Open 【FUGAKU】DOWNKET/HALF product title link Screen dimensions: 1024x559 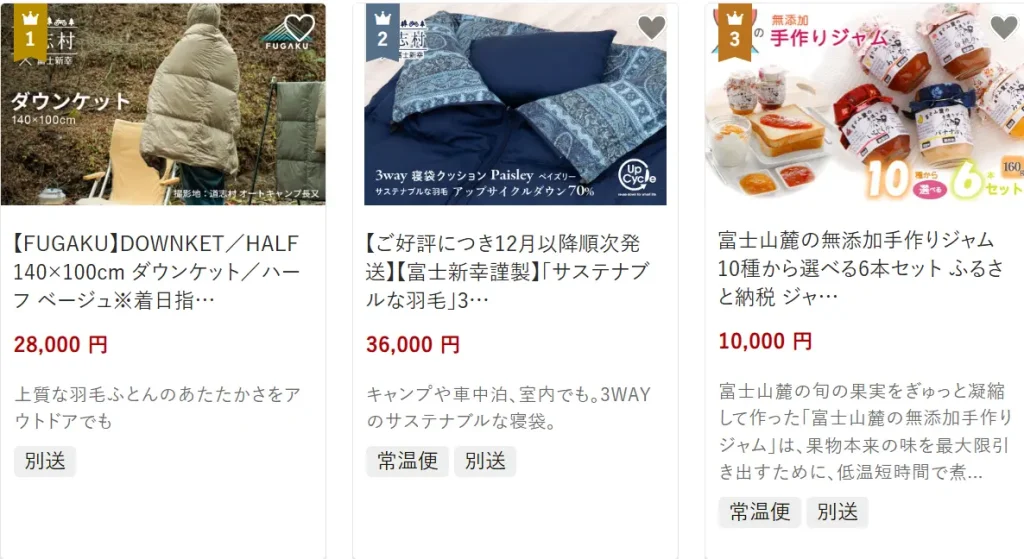pyautogui.click(x=157, y=272)
